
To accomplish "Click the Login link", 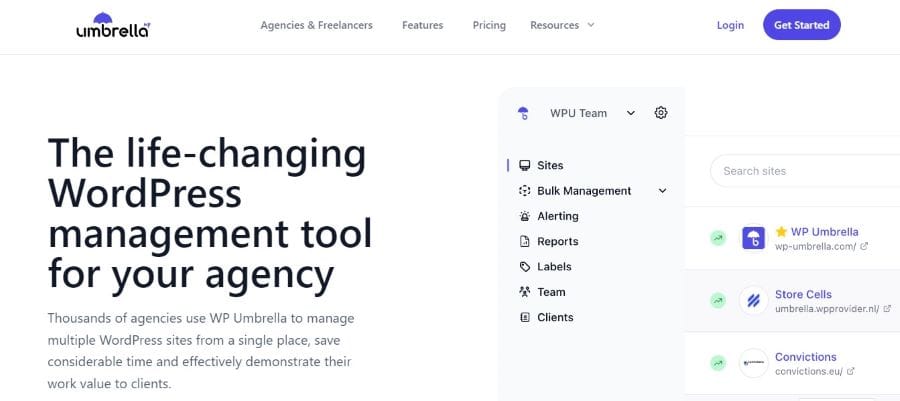I will [x=730, y=25].
